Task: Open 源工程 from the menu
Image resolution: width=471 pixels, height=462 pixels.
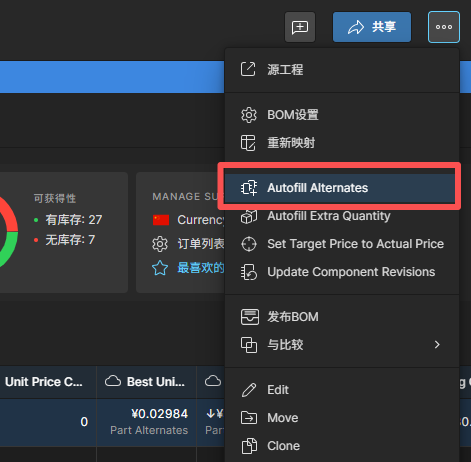Action: [x=342, y=70]
